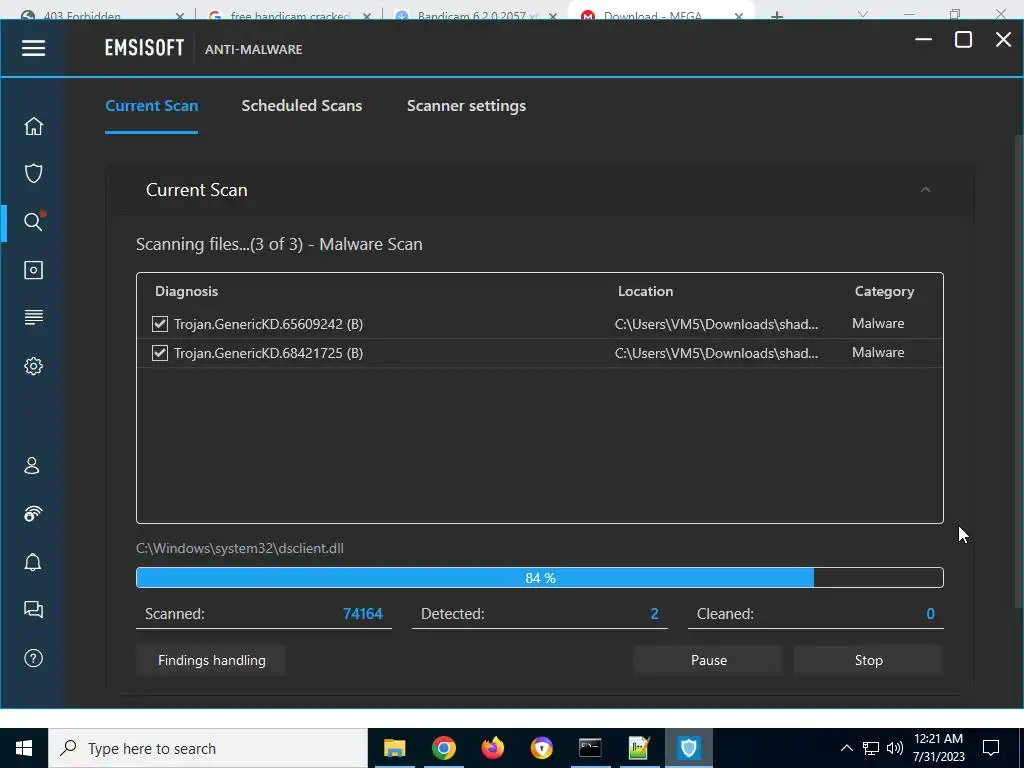Open the Logs list icon
The image size is (1024, 768).
[33, 317]
